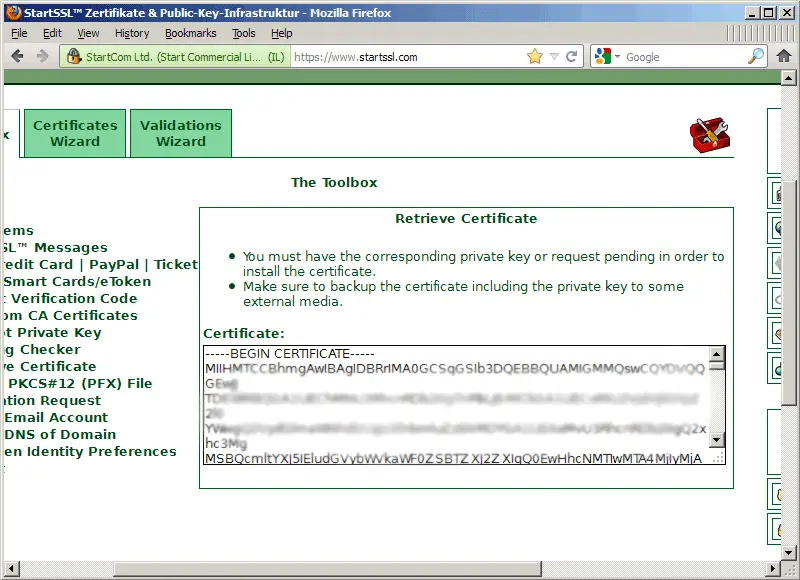Screen dimensions: 800x580
Task: Click the Home icon on the toolbar
Action: [x=784, y=56]
